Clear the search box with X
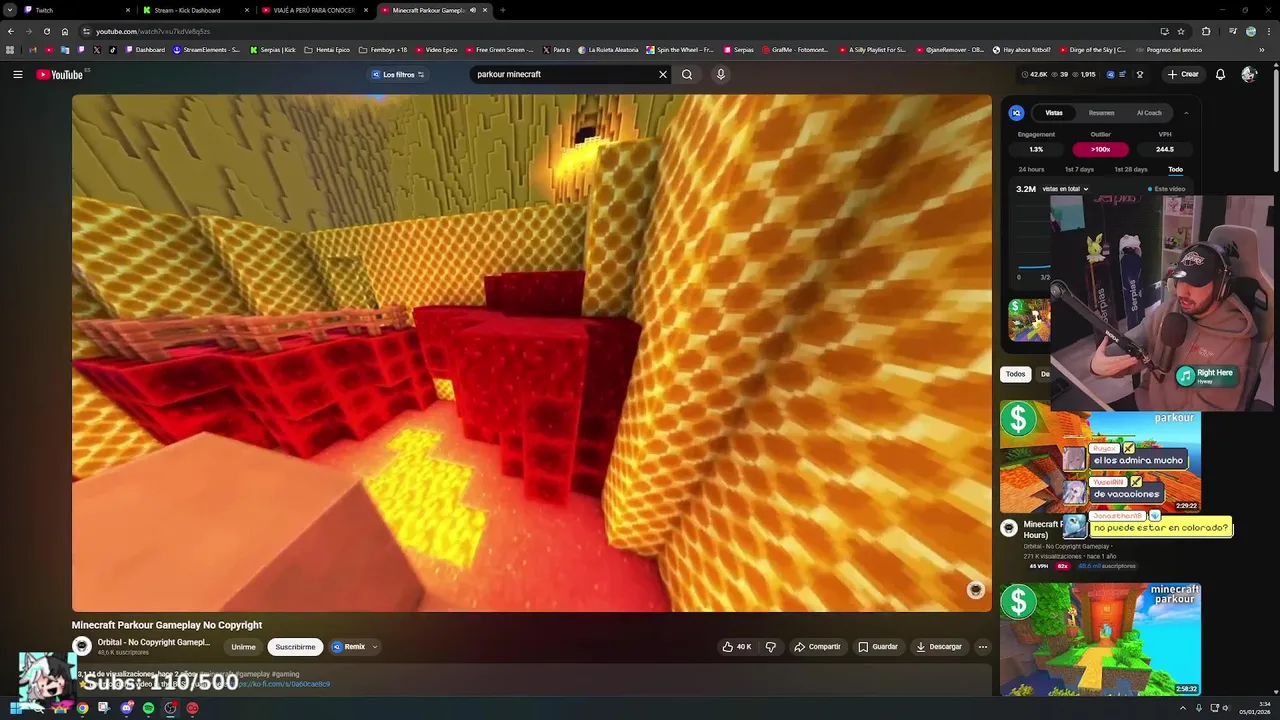 [x=662, y=74]
